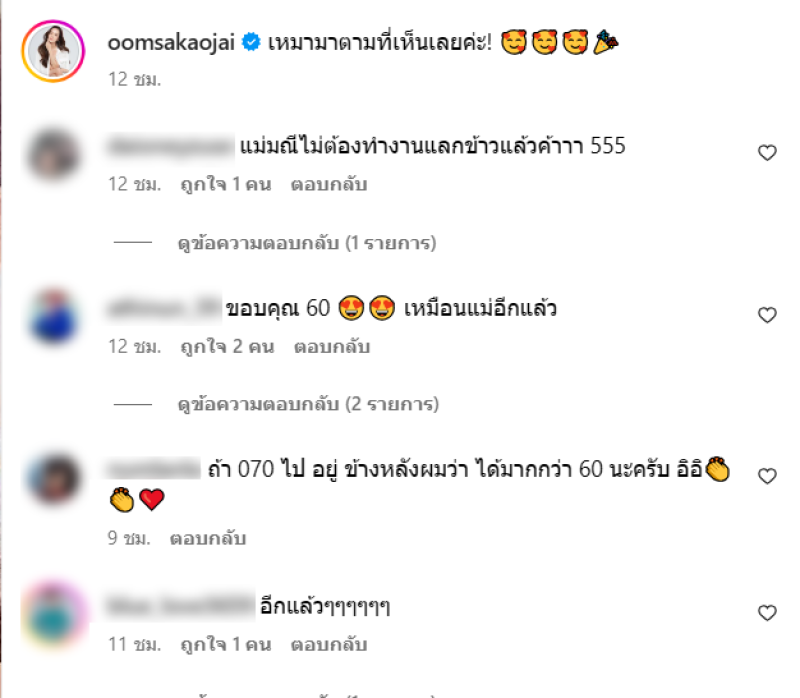Viewport: 800px width, 698px height.
Task: View likes ถูกใจ 1 คน on แม่มณี comment
Action: click(226, 184)
